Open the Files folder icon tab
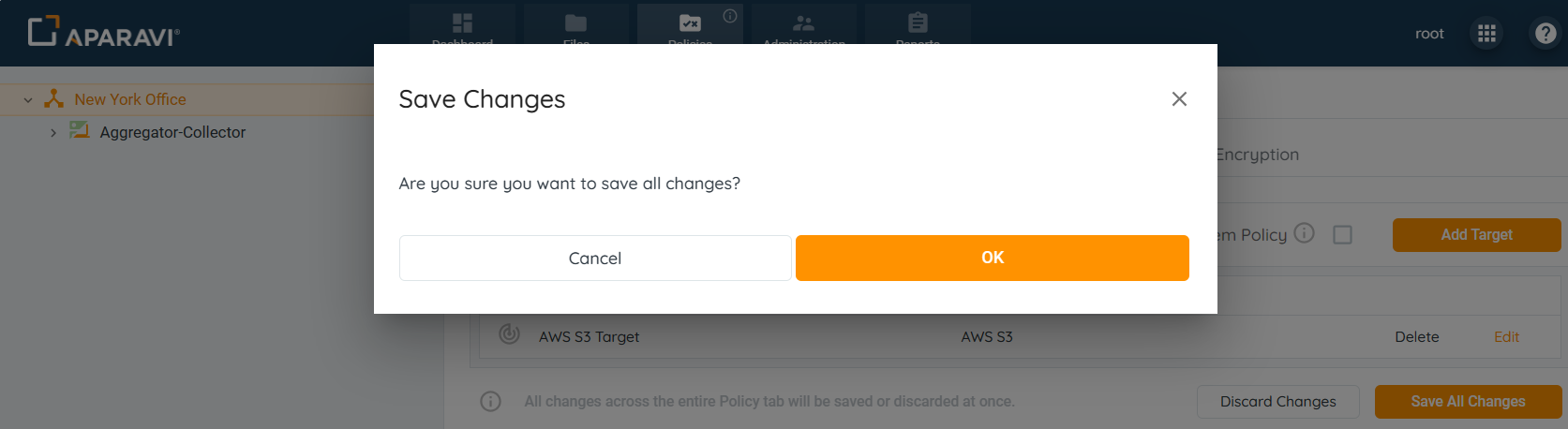The width and height of the screenshot is (1568, 429). (x=575, y=23)
